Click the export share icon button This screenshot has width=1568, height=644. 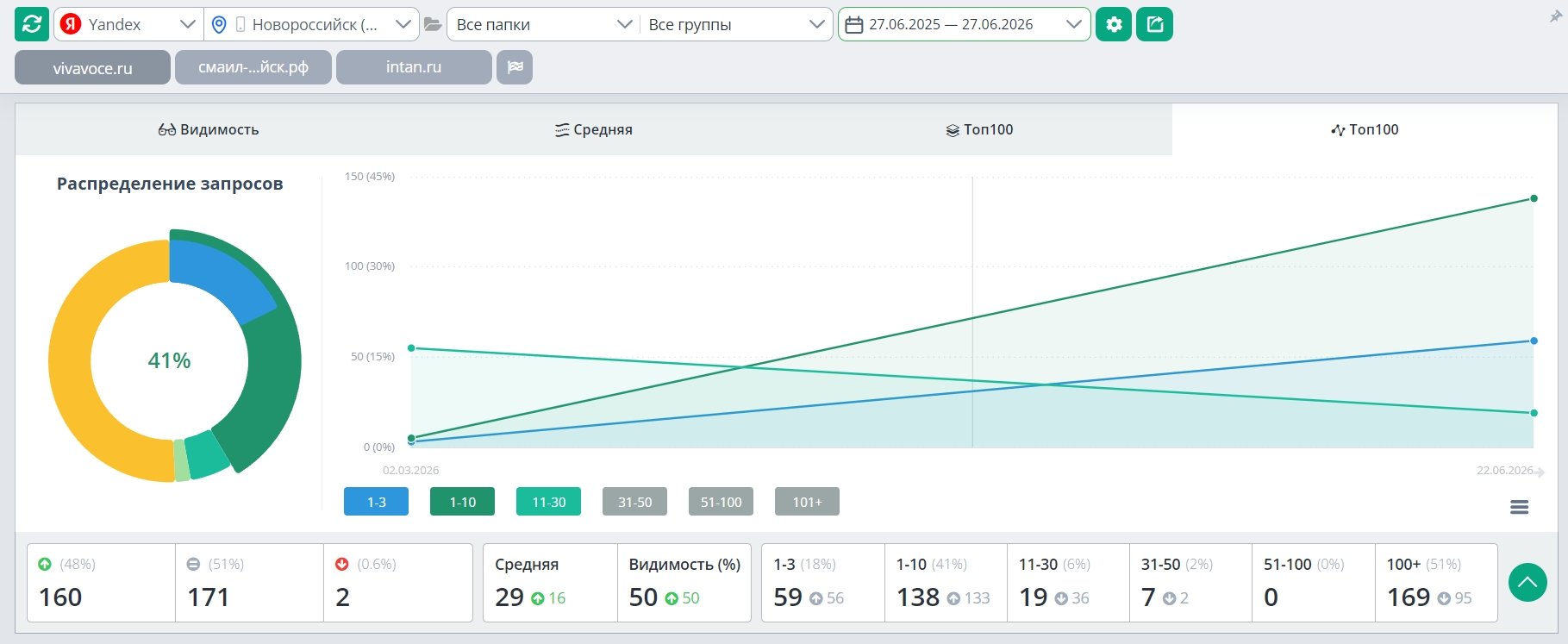pos(1155,24)
